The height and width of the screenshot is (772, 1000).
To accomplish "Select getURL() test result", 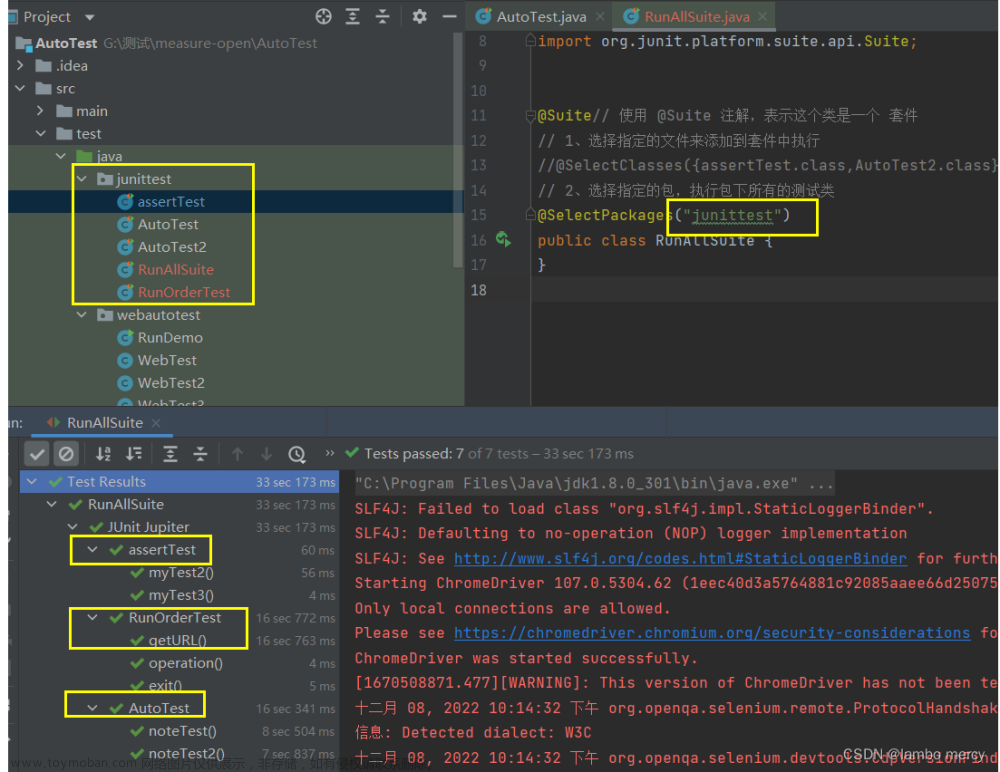I will (x=177, y=641).
